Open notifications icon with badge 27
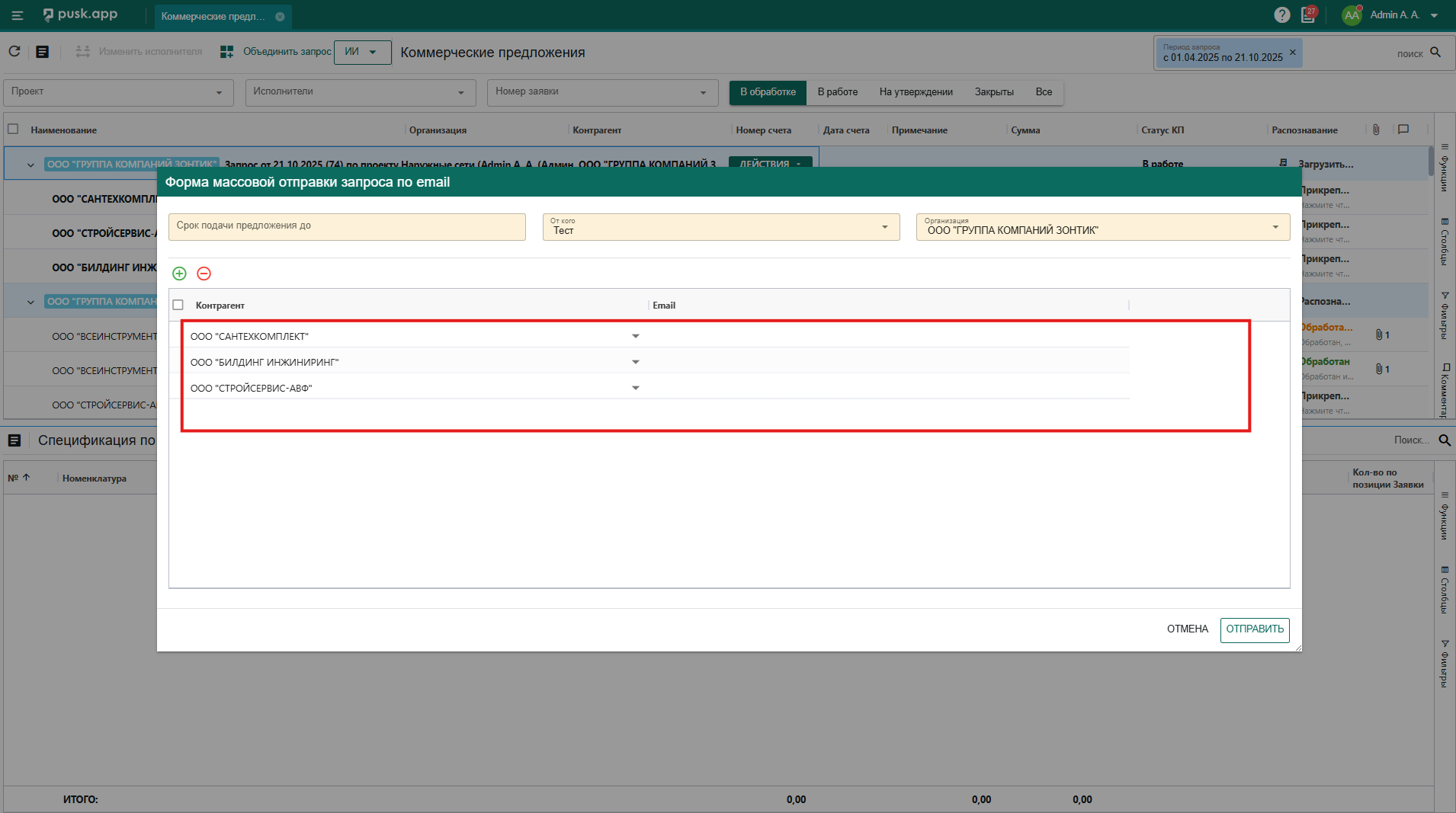The height and width of the screenshot is (813, 1456). click(x=1308, y=15)
